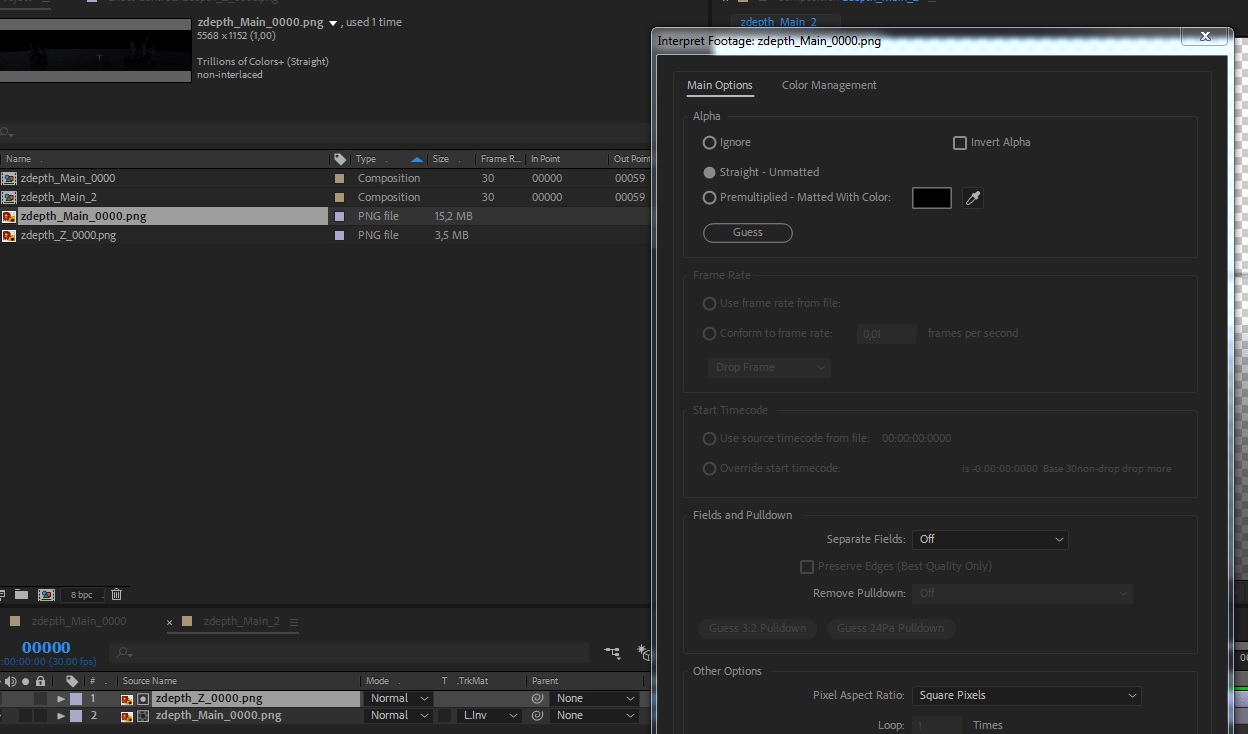
Task: Select the Ignore alpha radio button
Action: 709,143
